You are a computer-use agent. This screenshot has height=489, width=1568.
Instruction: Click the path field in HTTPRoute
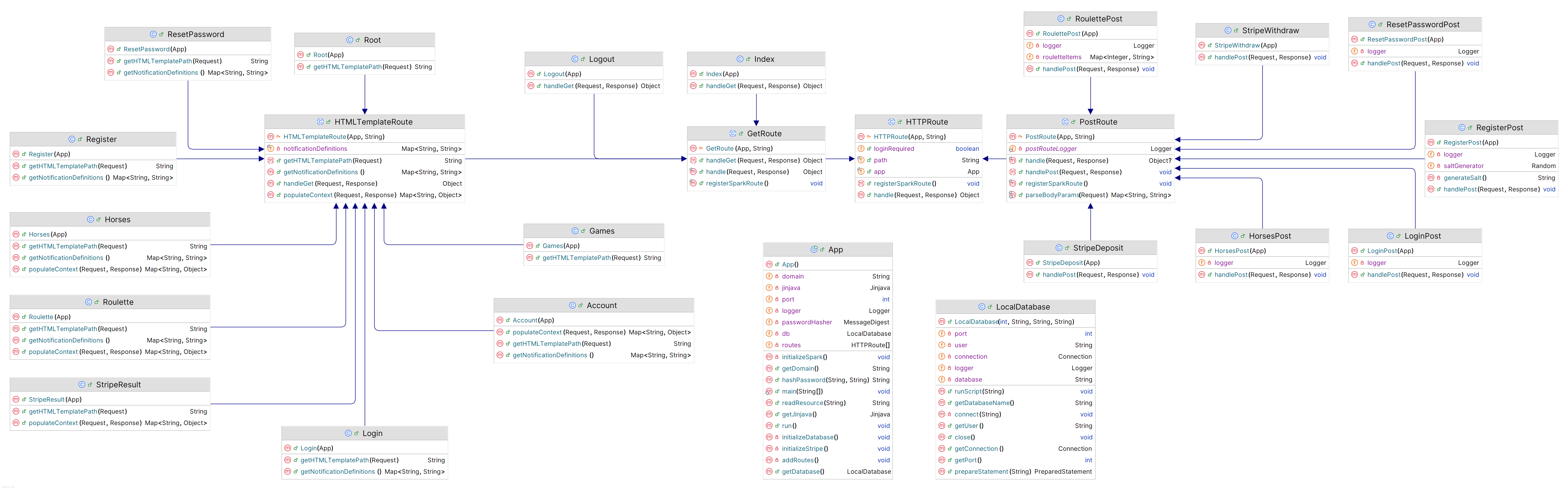pyautogui.click(x=918, y=161)
